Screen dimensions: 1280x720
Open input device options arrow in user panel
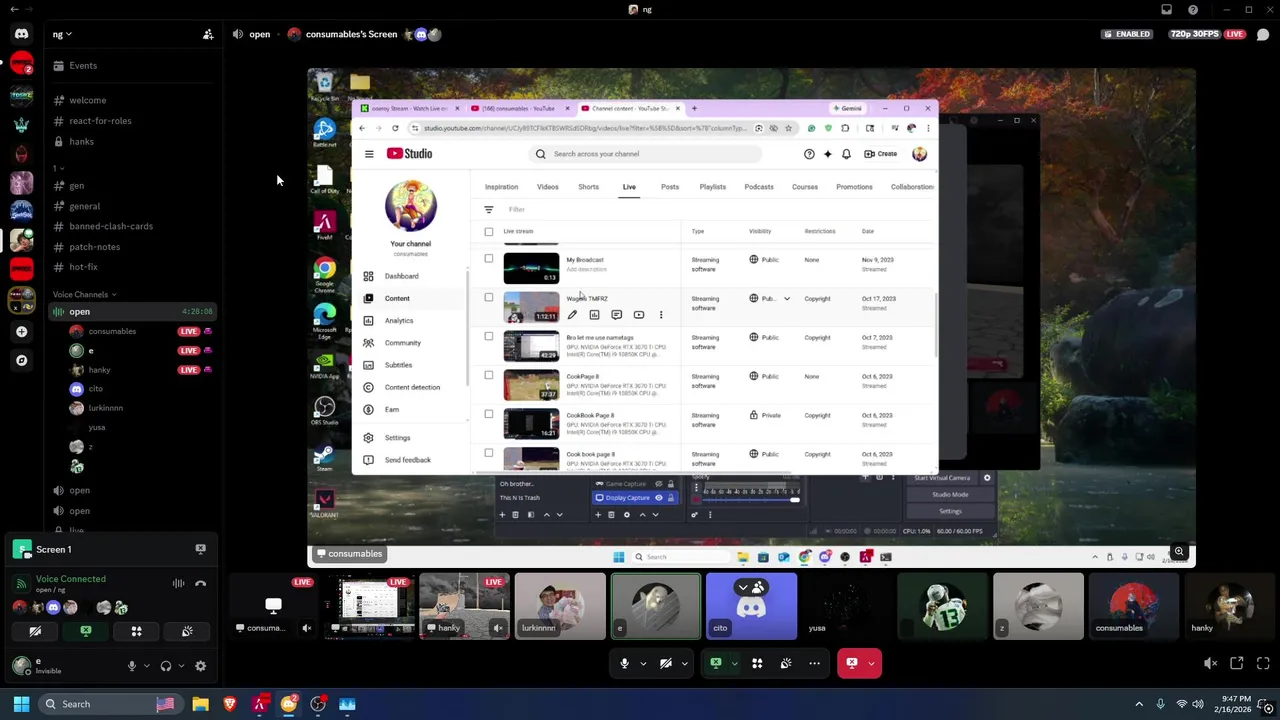146,666
